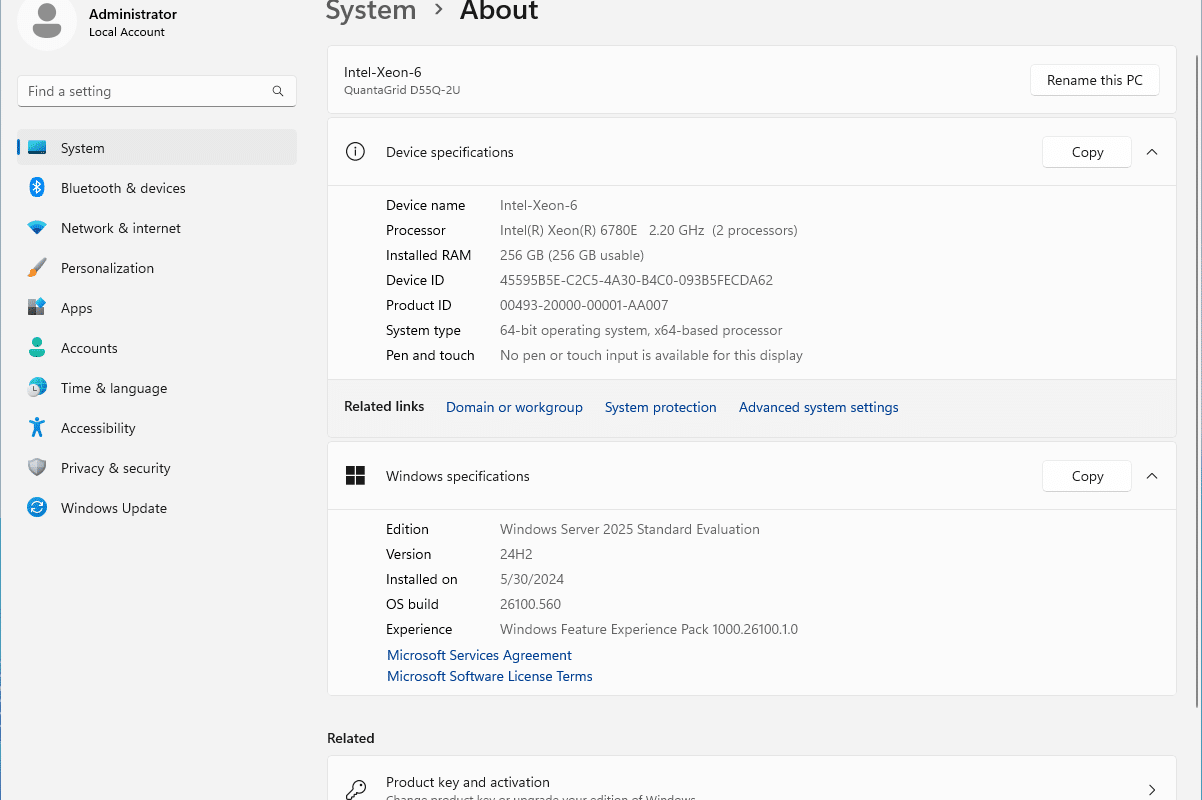Click the Network wifi icon in sidebar
The image size is (1202, 800).
[37, 228]
